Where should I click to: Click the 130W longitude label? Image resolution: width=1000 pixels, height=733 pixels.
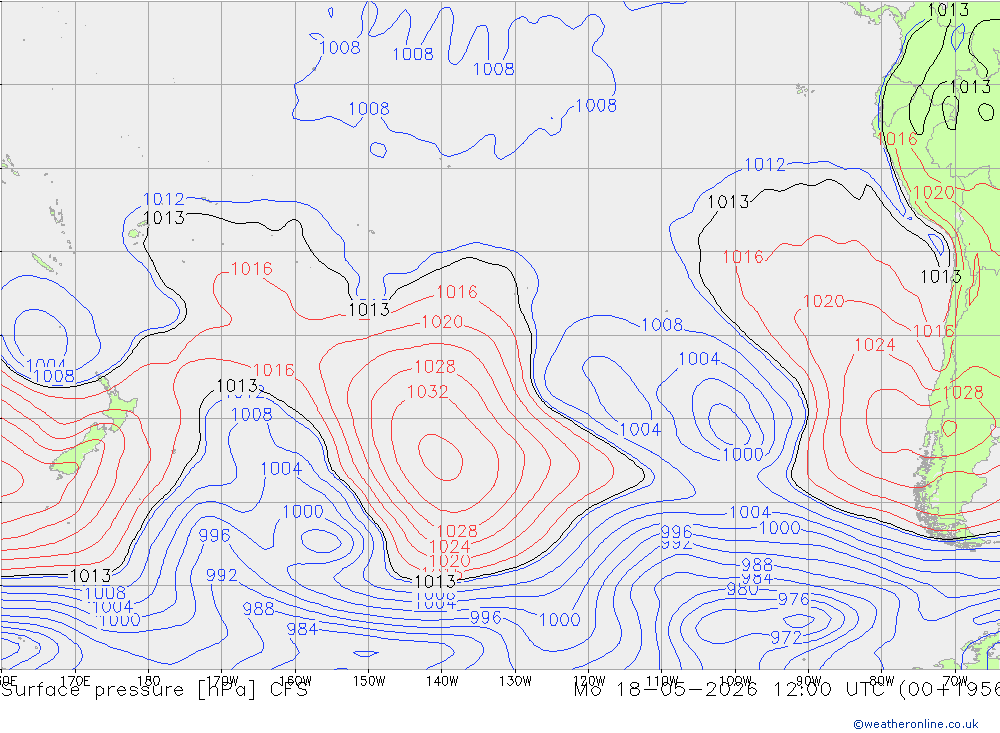pos(515,681)
